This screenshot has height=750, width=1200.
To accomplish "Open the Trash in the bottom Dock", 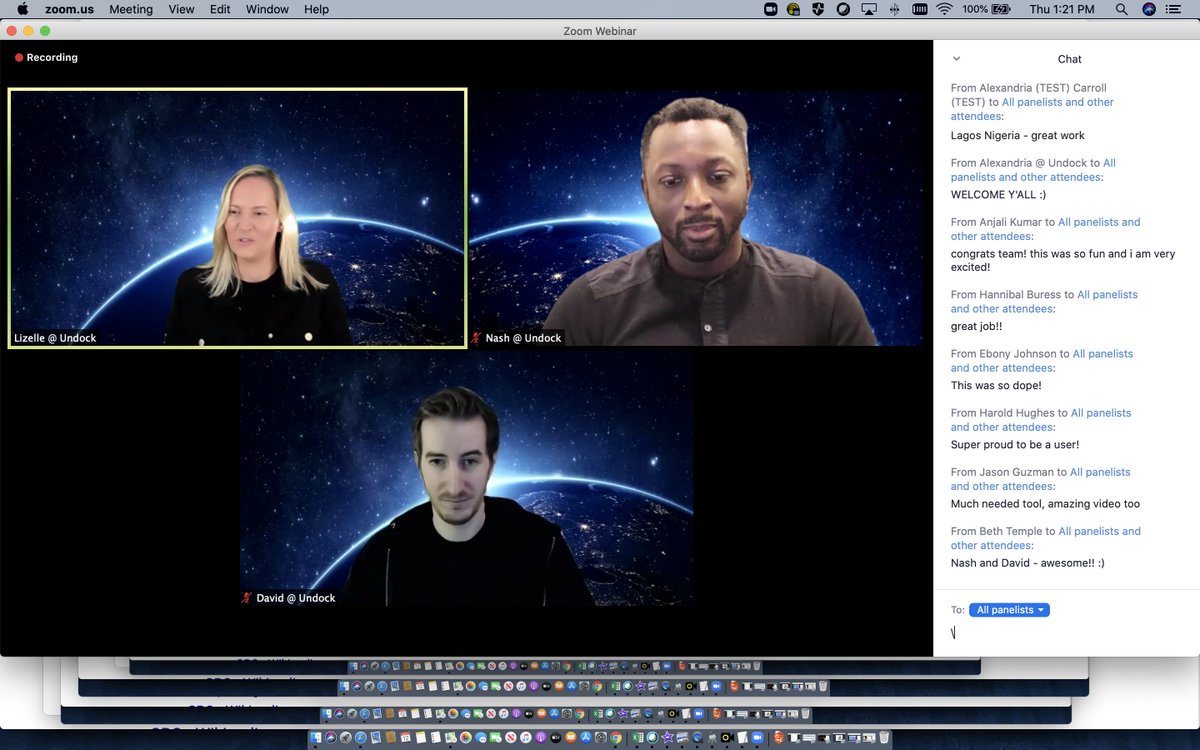I will pyautogui.click(x=884, y=737).
